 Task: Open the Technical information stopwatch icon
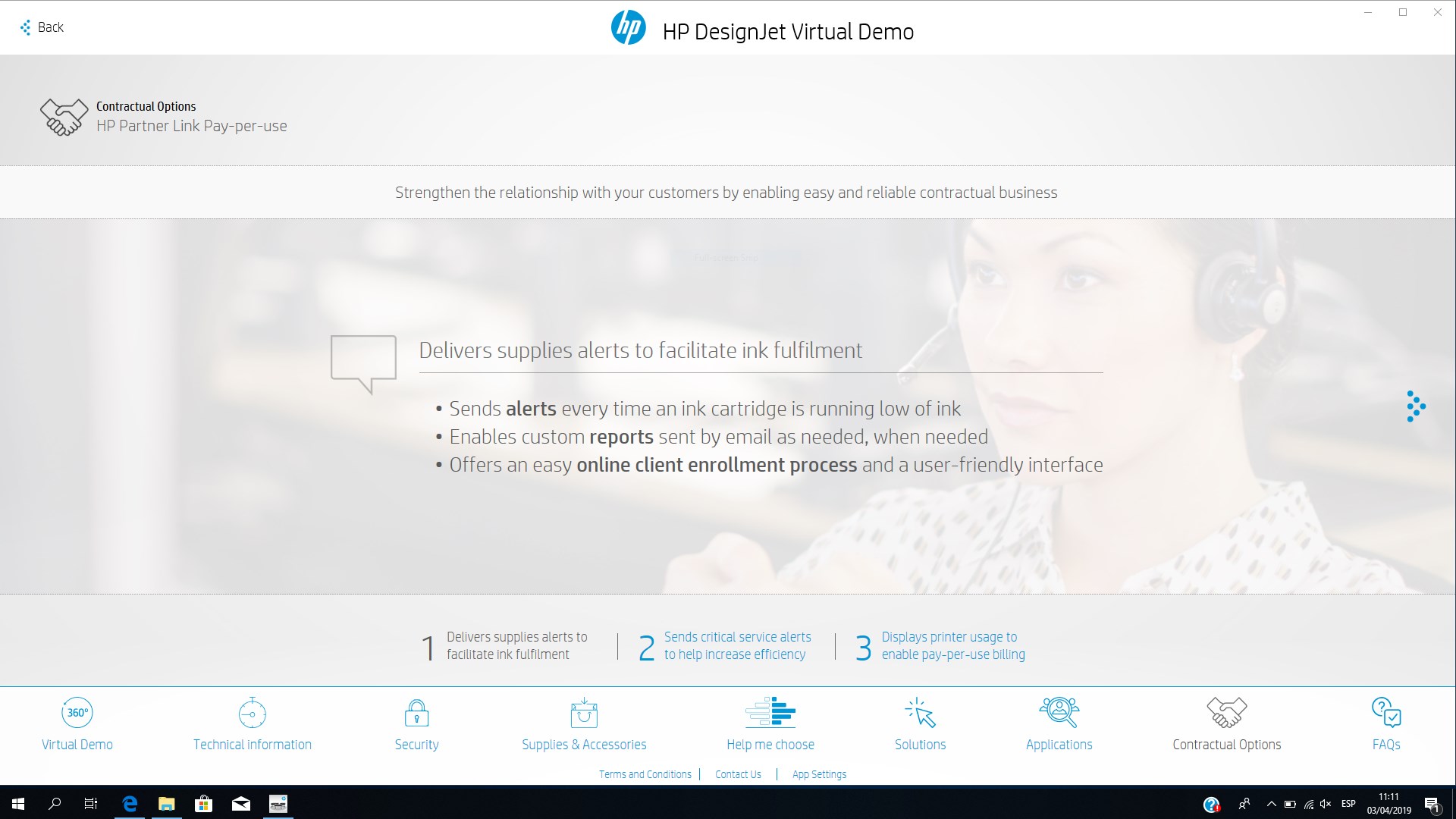pyautogui.click(x=252, y=713)
